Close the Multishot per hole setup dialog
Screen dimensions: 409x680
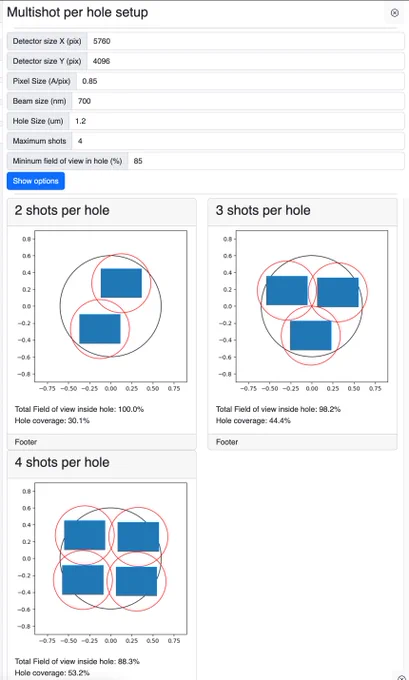(394, 13)
